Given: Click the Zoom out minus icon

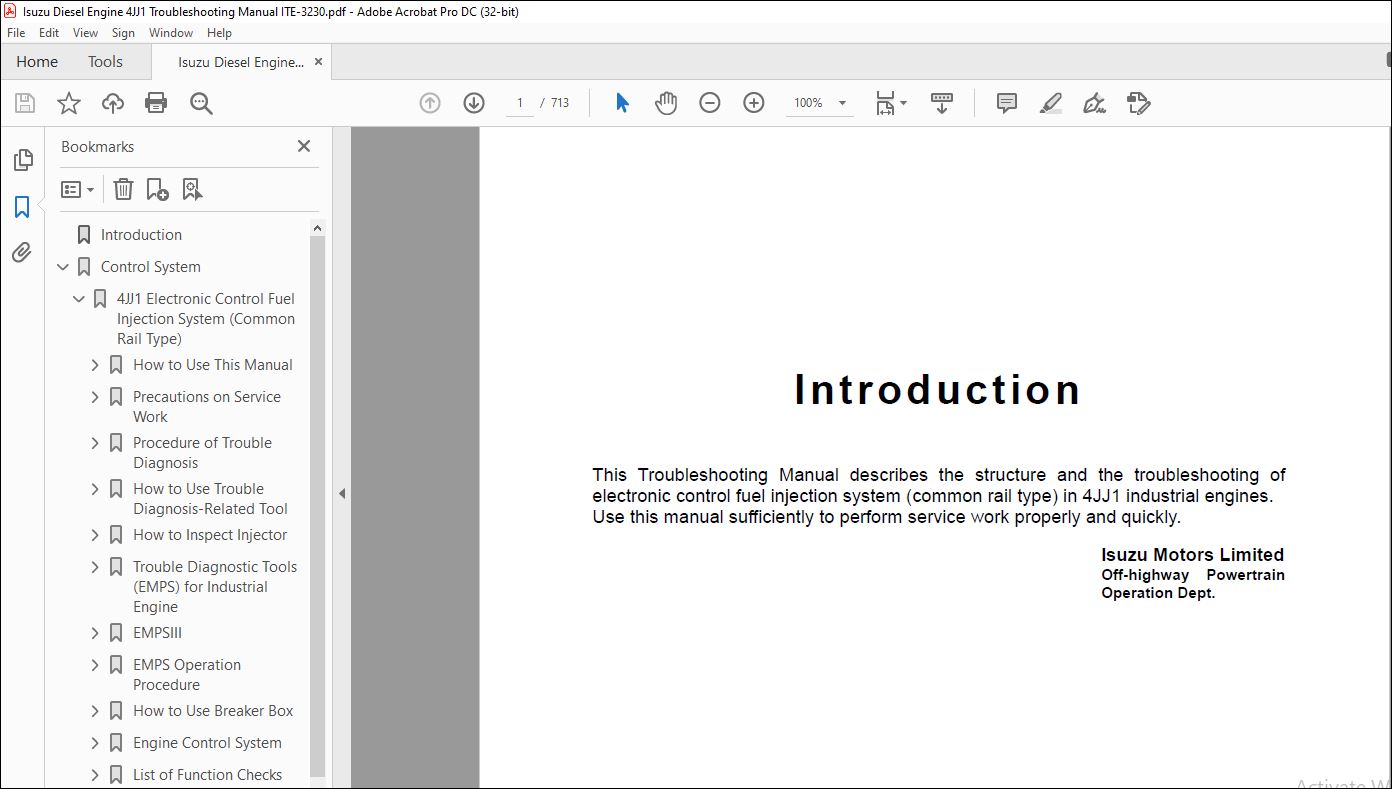Looking at the screenshot, I should (x=710, y=103).
